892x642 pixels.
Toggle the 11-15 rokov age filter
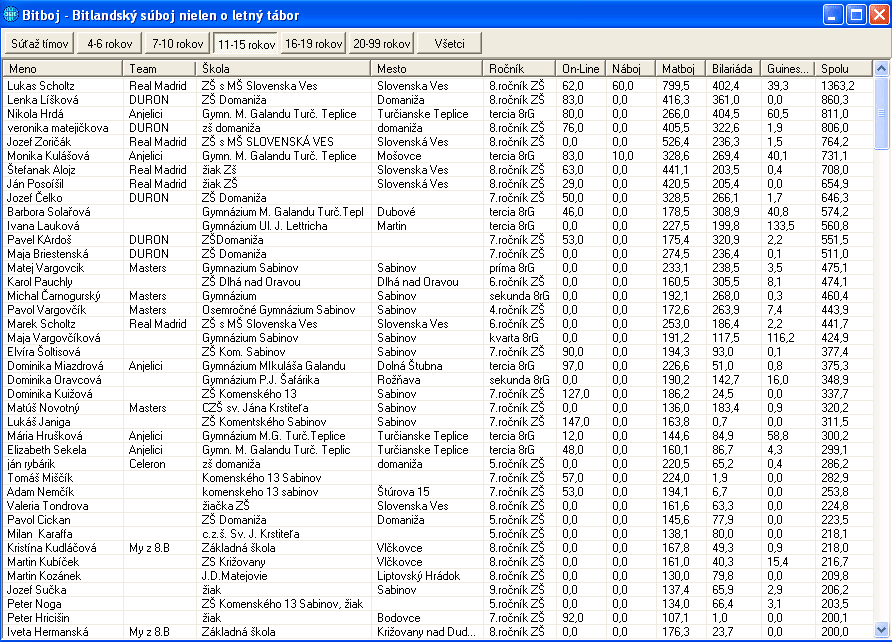246,45
